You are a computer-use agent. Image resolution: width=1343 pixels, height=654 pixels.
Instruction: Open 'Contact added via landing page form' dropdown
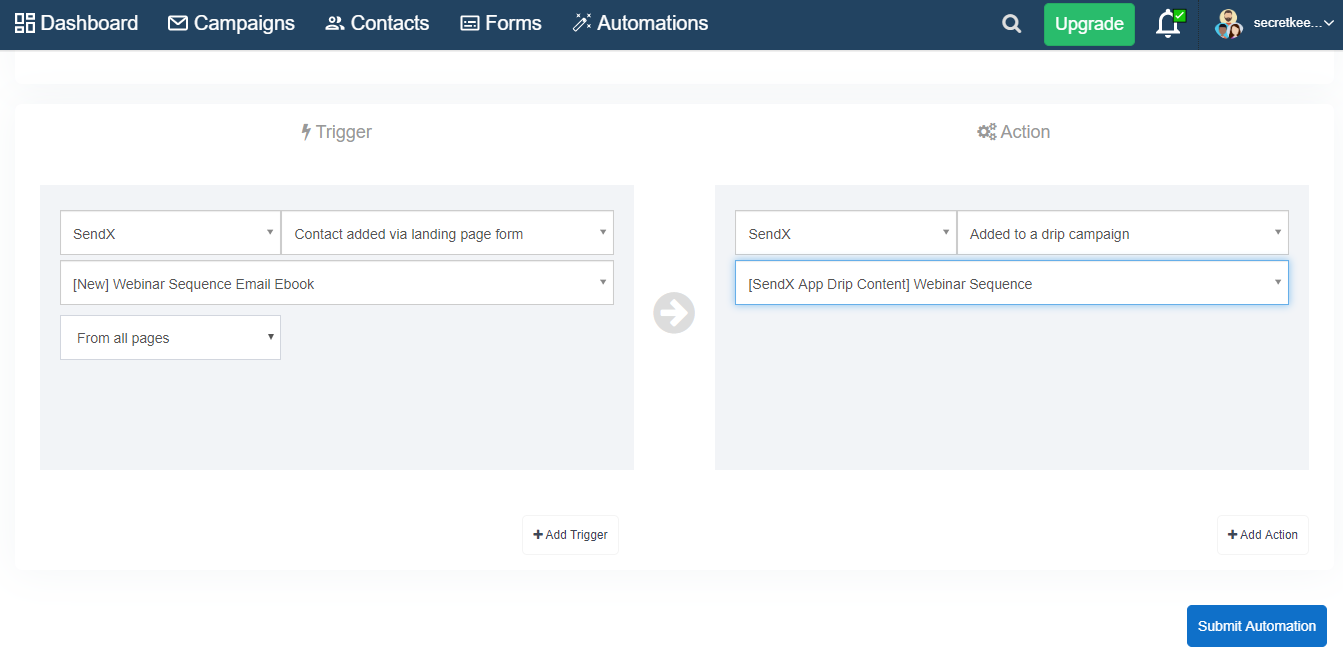[x=447, y=233]
